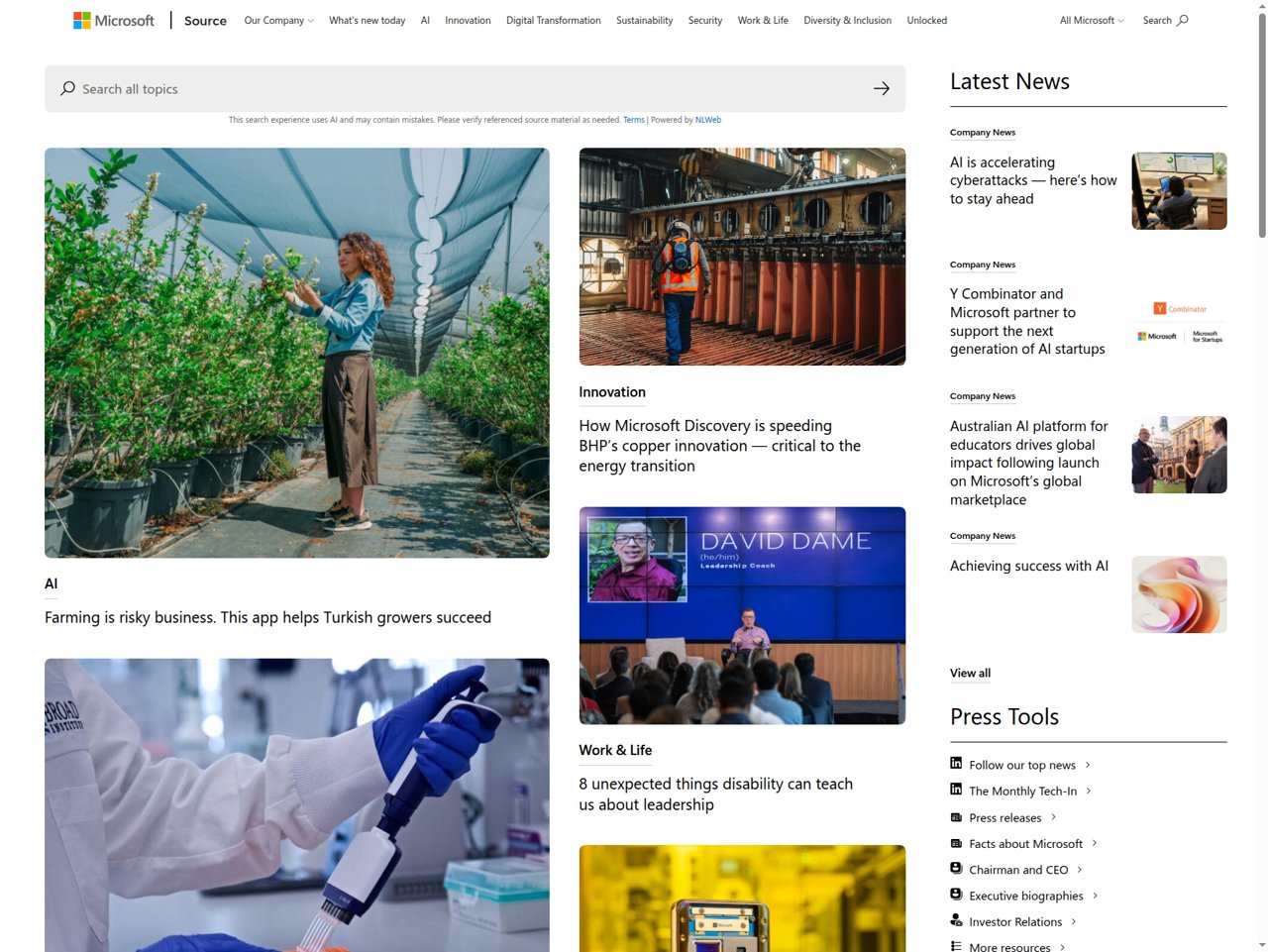Click AI category label under the farming image
Image resolution: width=1268 pixels, height=952 pixels.
coord(52,583)
